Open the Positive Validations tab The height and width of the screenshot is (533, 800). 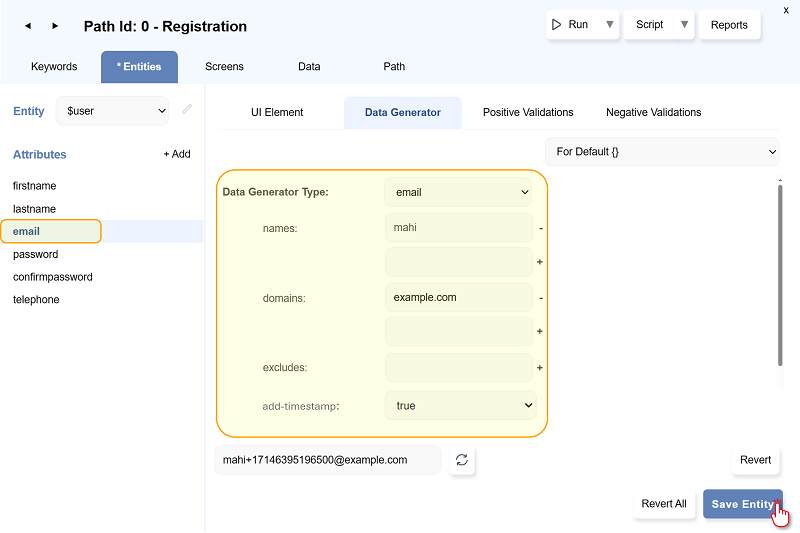coord(528,113)
